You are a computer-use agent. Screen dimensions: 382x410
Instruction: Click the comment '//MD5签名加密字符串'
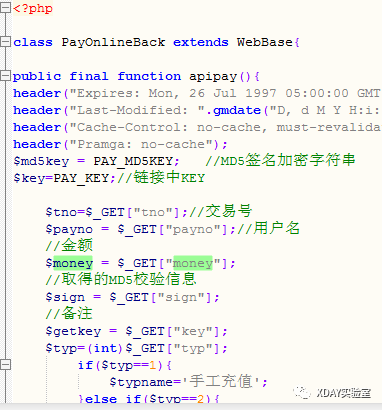click(x=280, y=160)
